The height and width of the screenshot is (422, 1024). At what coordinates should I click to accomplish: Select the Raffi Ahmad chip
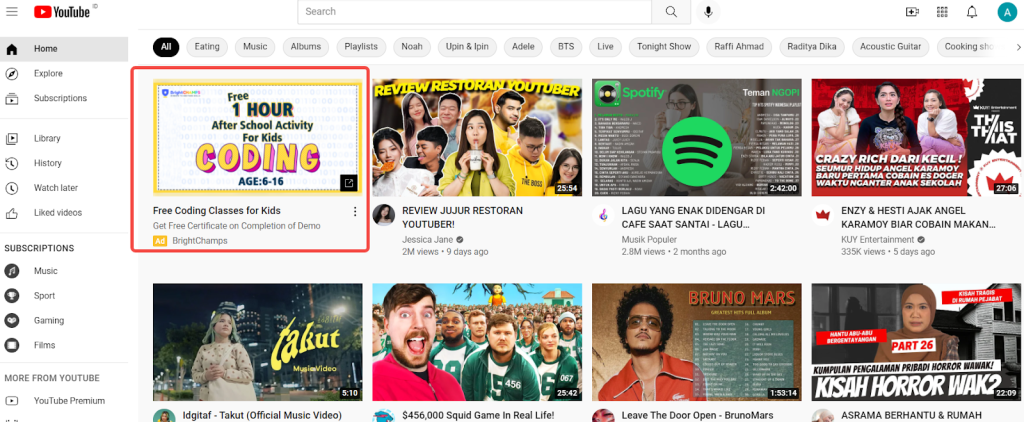click(739, 47)
